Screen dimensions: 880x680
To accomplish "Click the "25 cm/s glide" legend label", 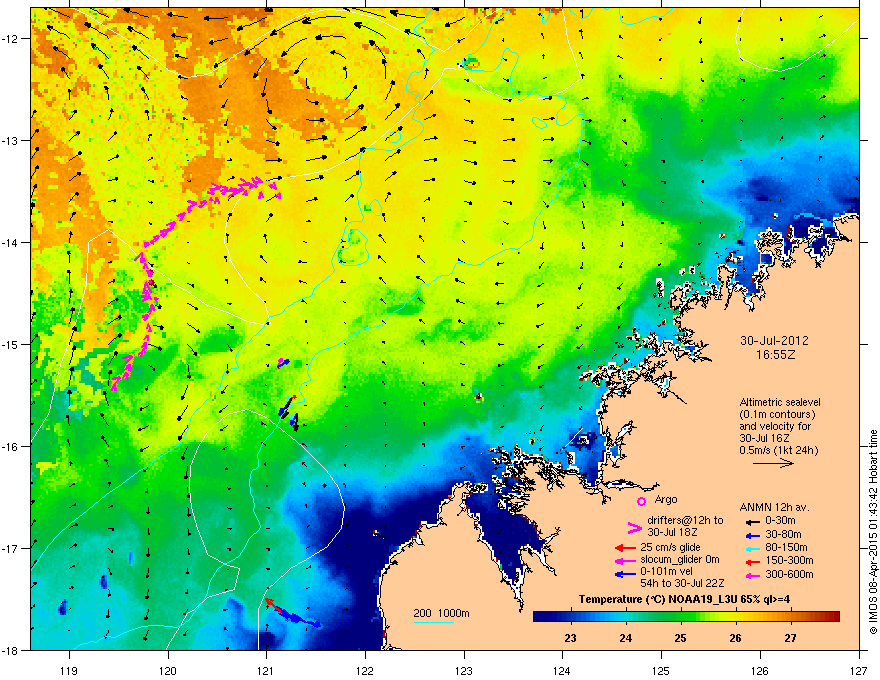I will point(670,547).
